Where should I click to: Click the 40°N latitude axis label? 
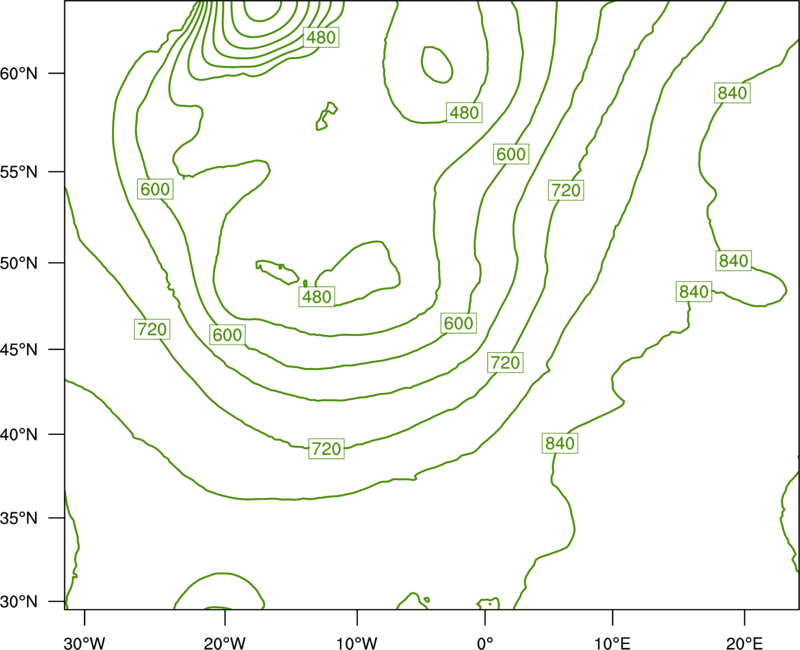click(x=19, y=435)
